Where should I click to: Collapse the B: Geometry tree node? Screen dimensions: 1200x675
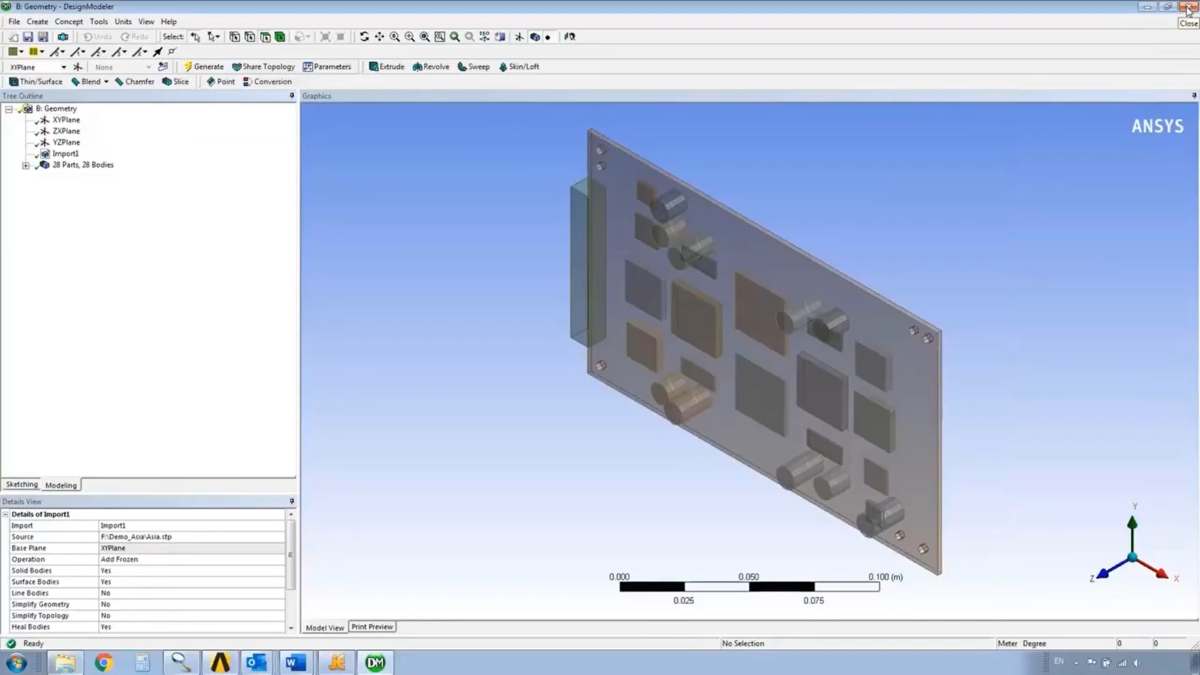(9, 109)
